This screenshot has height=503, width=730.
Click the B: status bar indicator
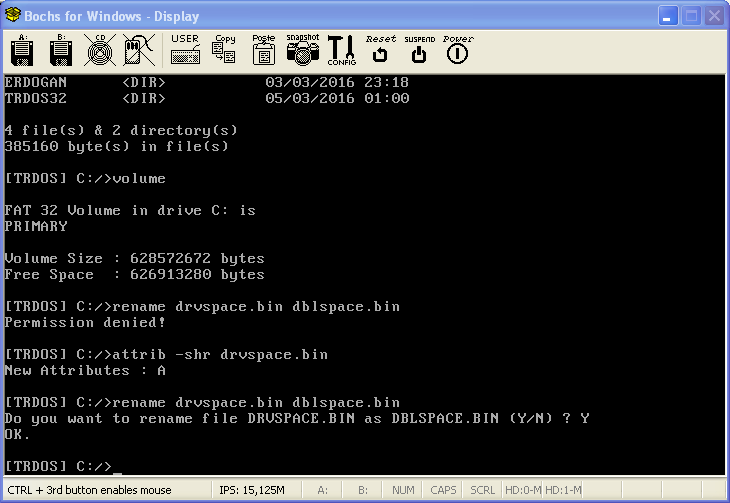click(363, 490)
